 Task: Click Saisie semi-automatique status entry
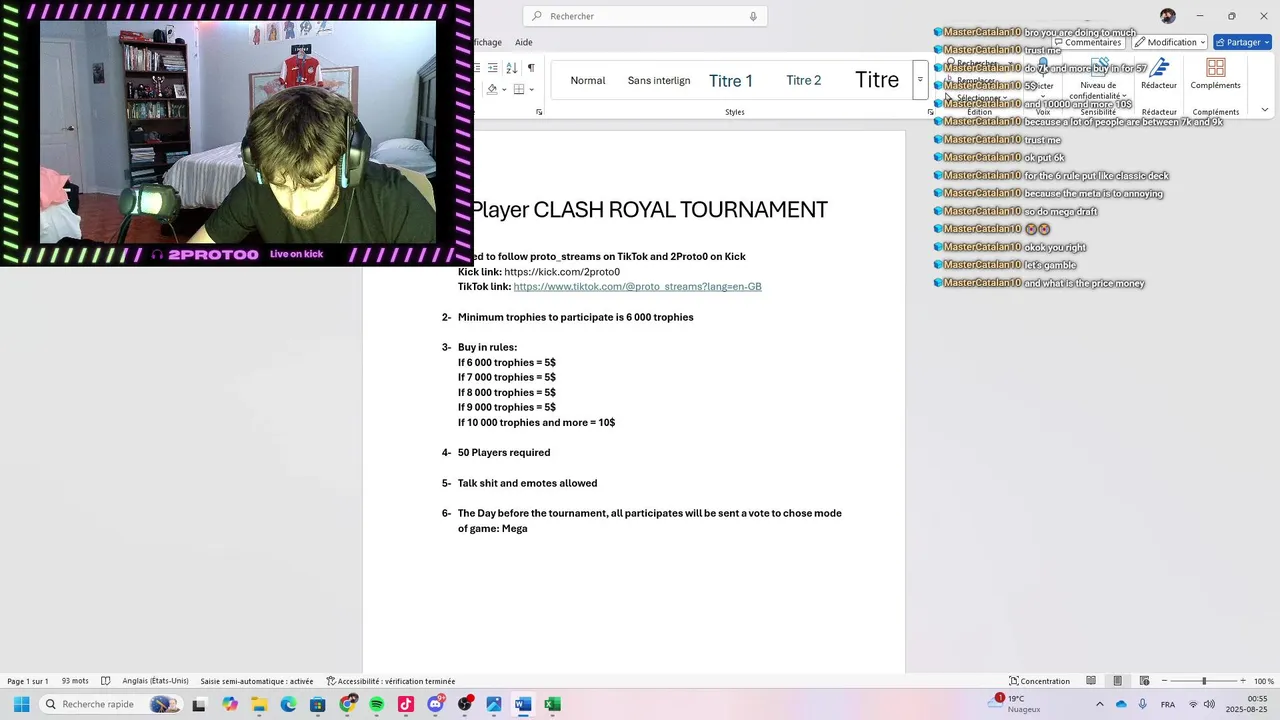pyautogui.click(x=257, y=681)
